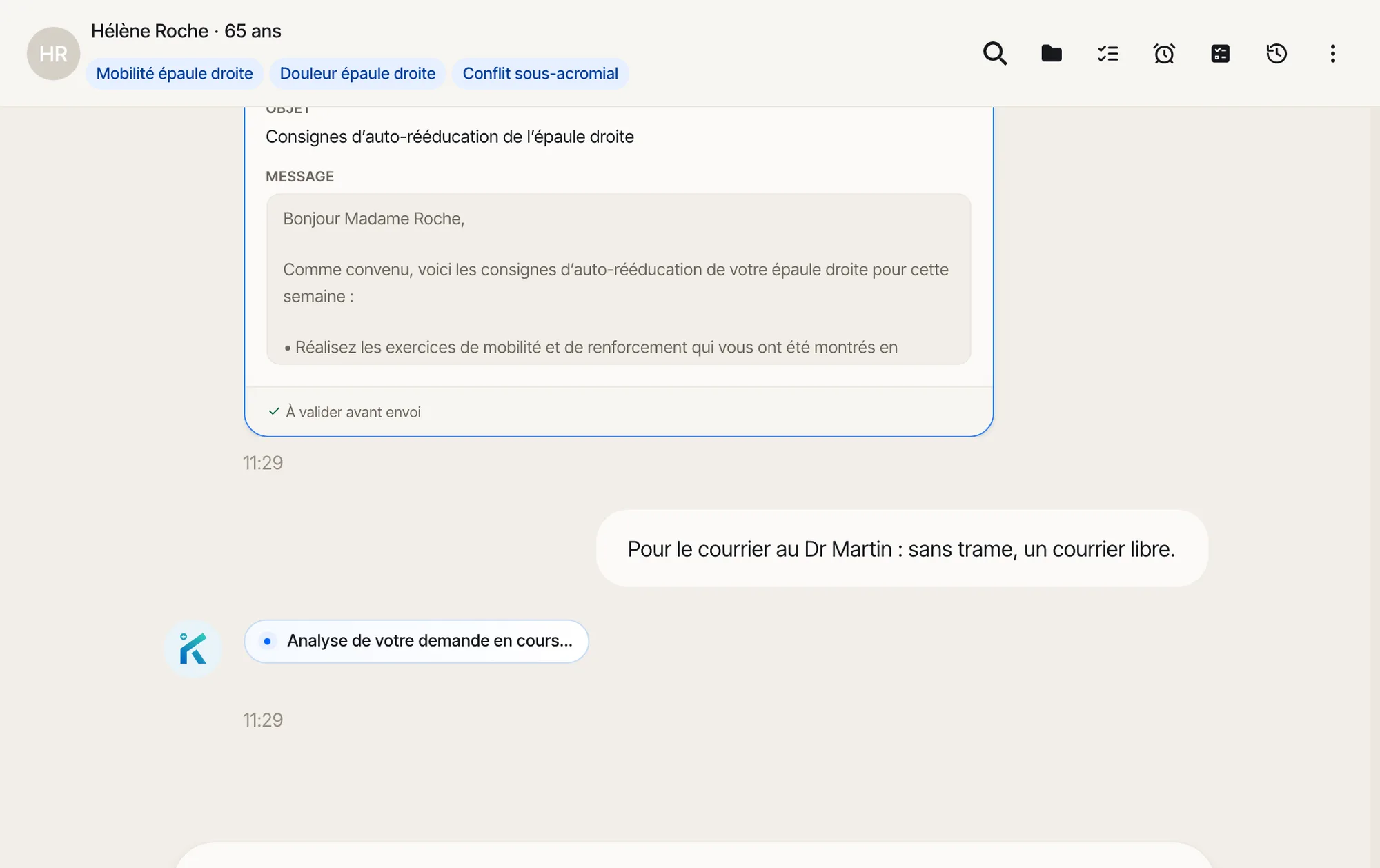Click the MESSAGE section label

point(299,177)
